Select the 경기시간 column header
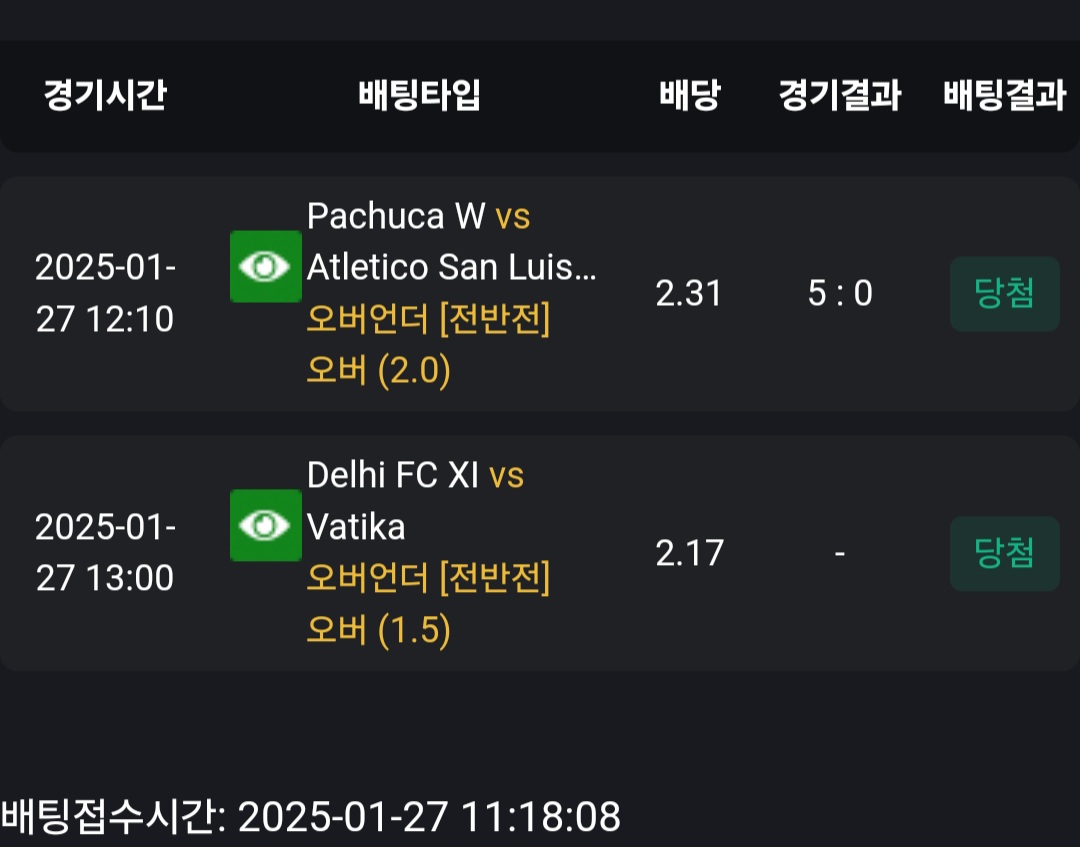The height and width of the screenshot is (847, 1080). point(105,96)
